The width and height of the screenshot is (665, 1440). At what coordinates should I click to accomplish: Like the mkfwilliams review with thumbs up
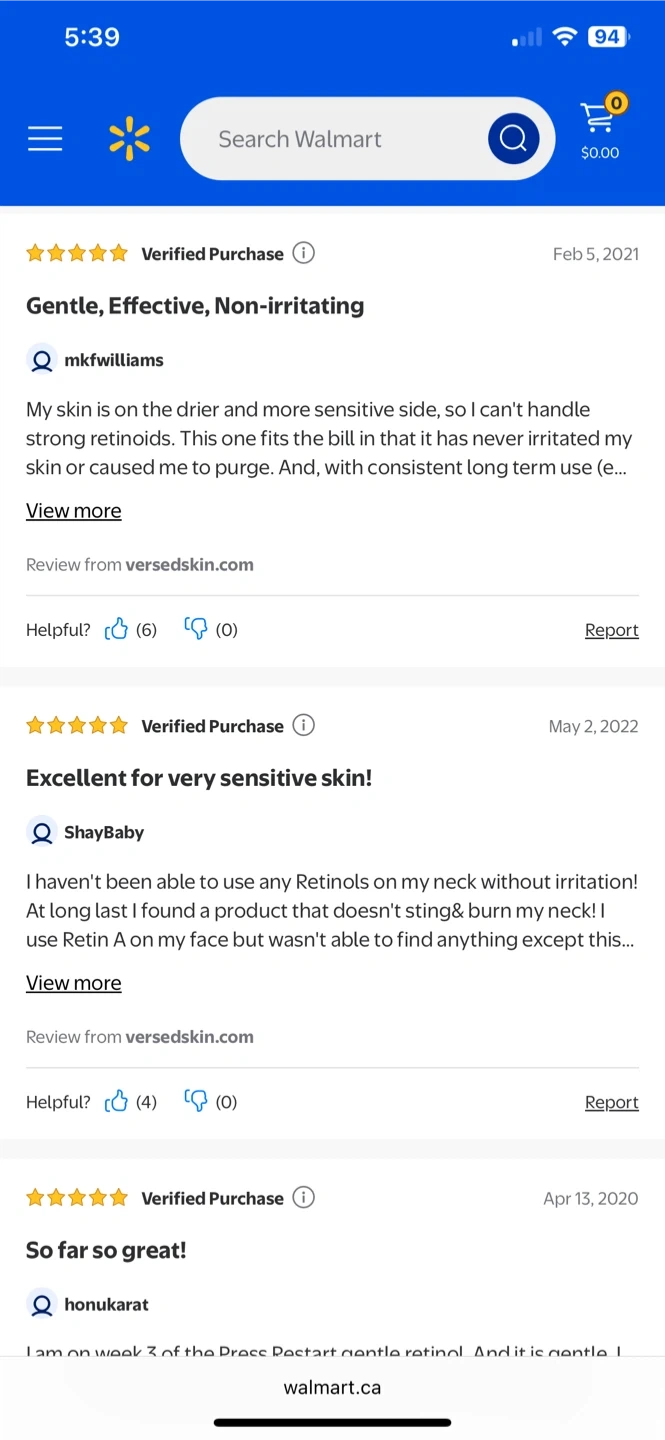(x=117, y=629)
